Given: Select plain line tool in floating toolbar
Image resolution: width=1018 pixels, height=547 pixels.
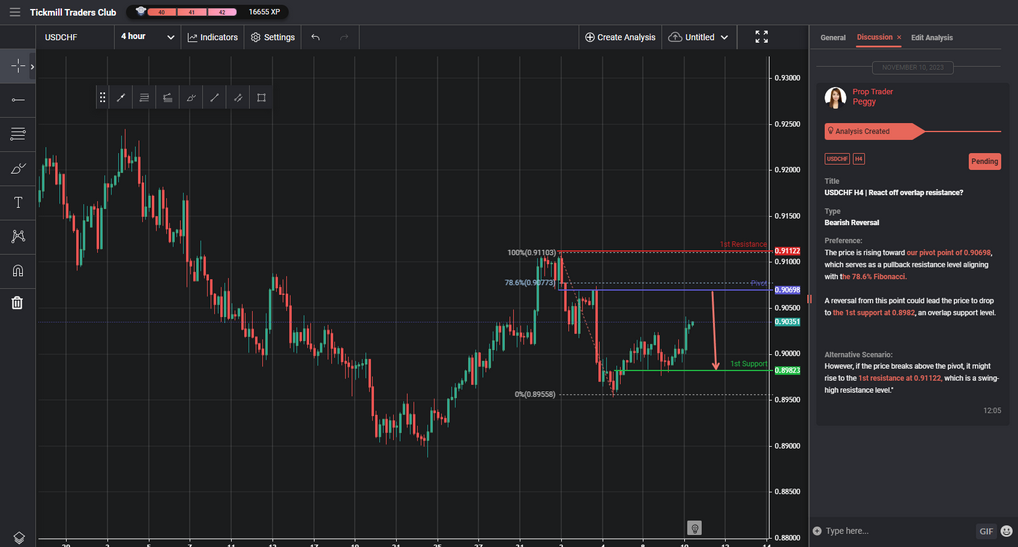Looking at the screenshot, I should (214, 98).
